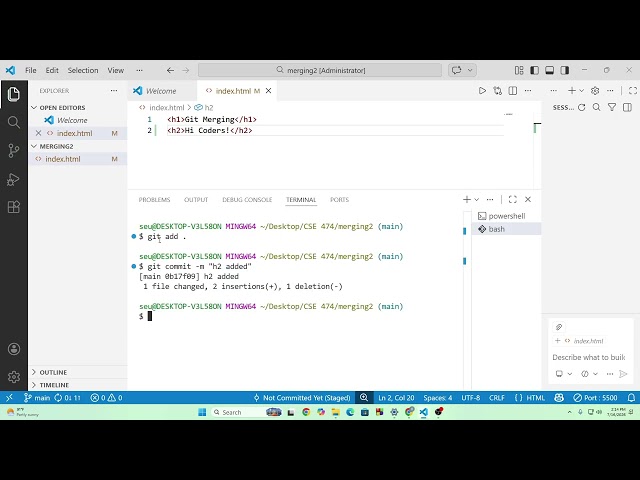Select the powershell terminal in the list
This screenshot has height=480, width=640.
507,216
